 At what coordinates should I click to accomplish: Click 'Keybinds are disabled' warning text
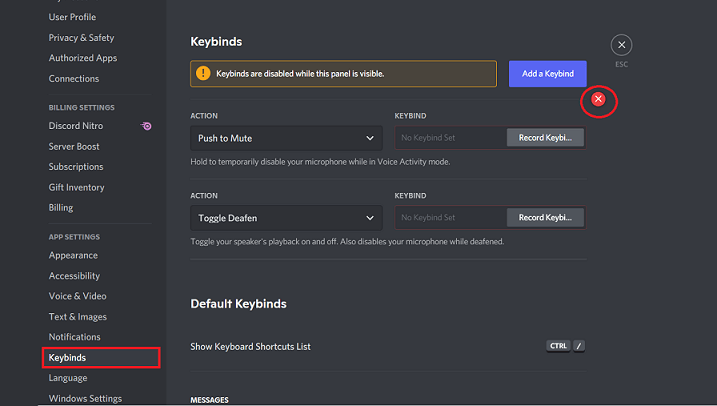(x=300, y=74)
